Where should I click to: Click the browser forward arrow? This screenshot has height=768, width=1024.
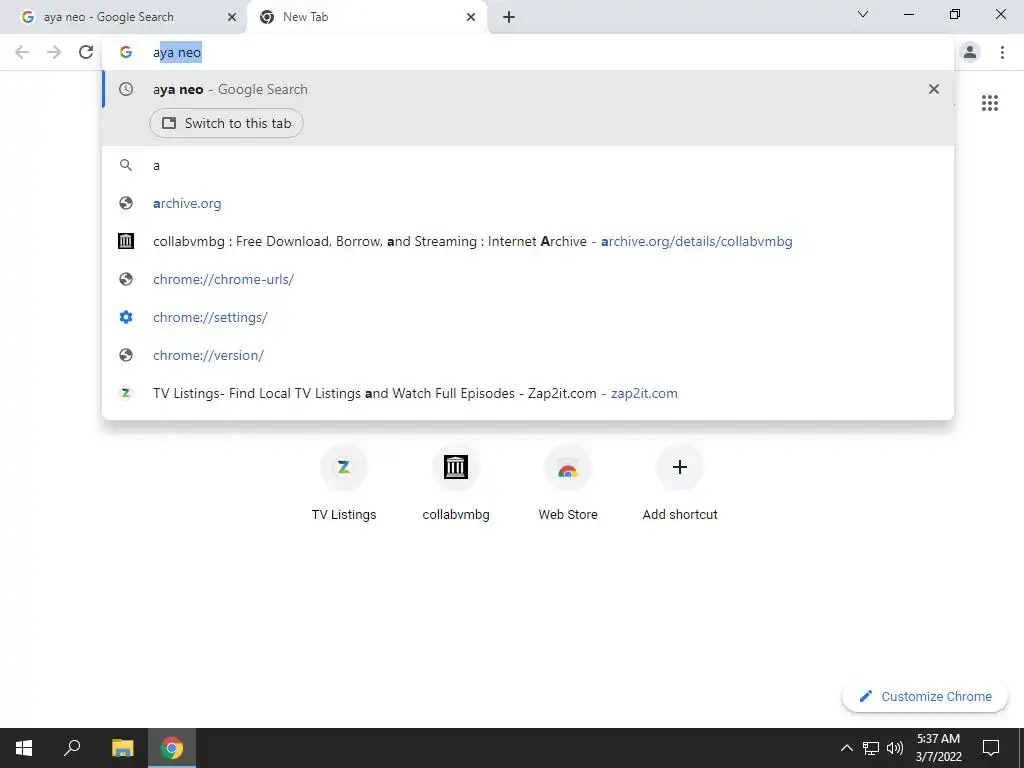click(x=54, y=52)
